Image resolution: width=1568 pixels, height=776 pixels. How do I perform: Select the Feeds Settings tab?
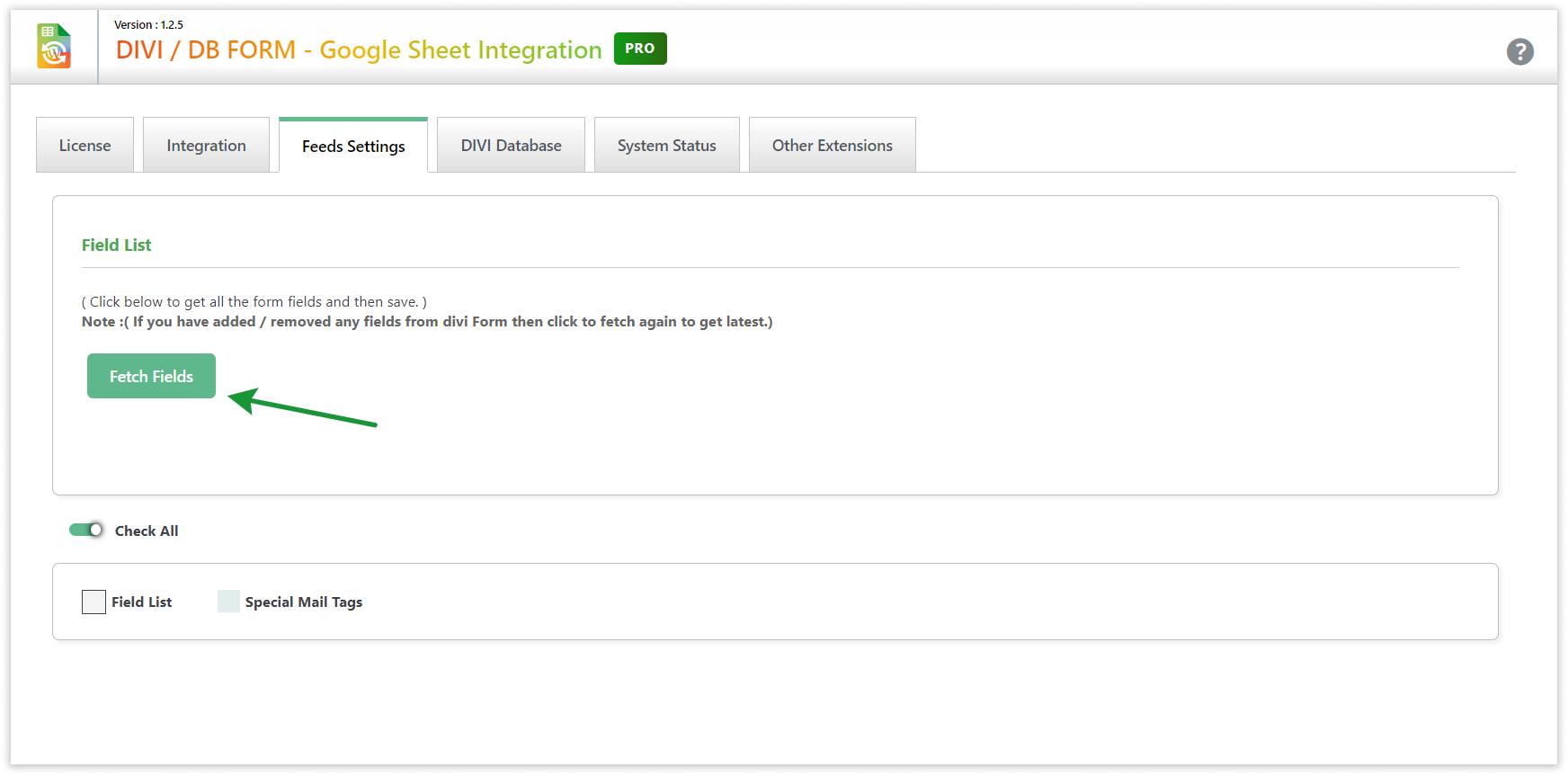coord(353,147)
